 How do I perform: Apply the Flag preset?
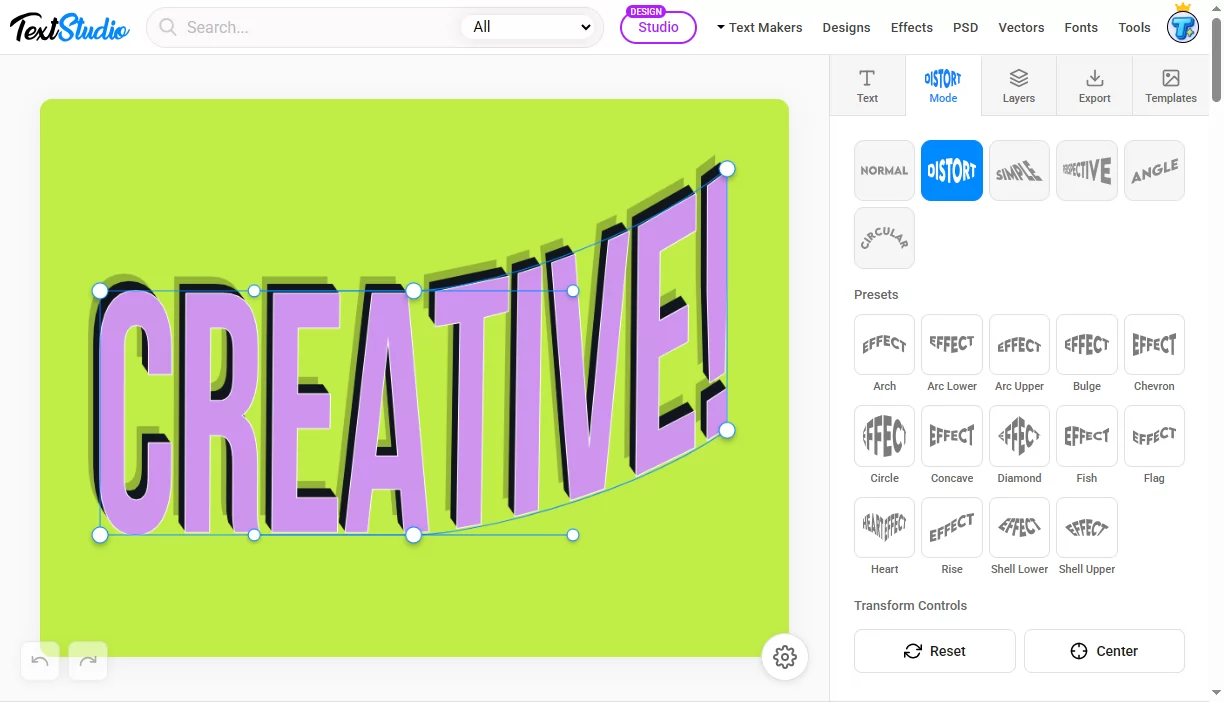(x=1154, y=436)
